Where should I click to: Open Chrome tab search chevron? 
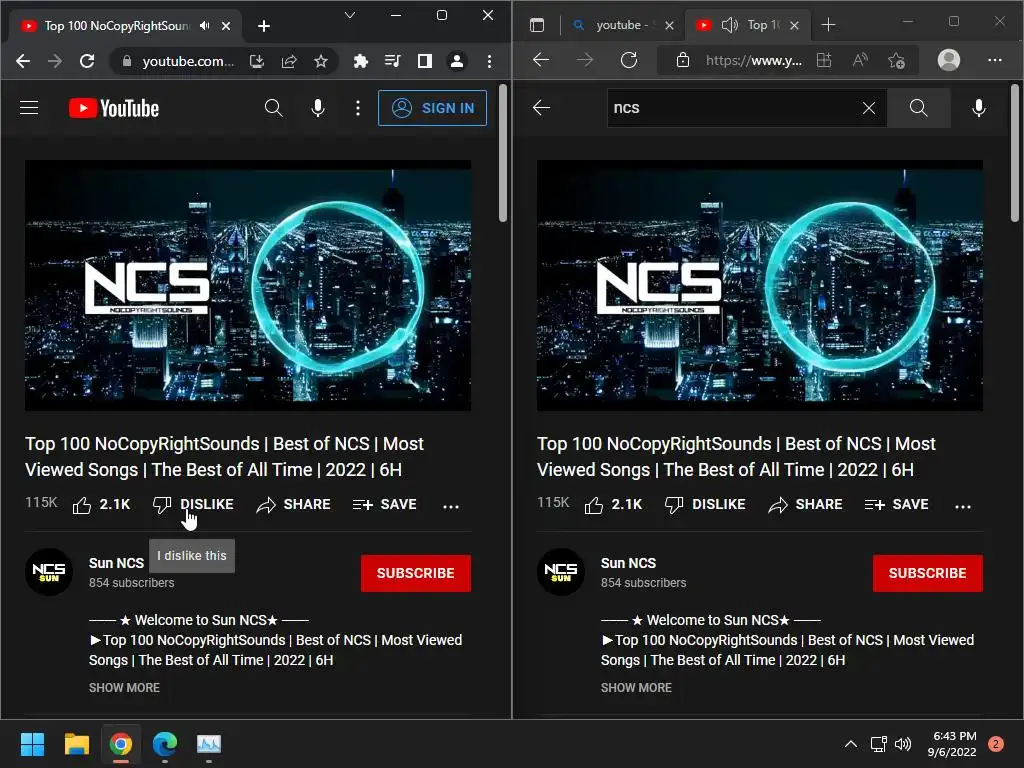pyautogui.click(x=350, y=15)
